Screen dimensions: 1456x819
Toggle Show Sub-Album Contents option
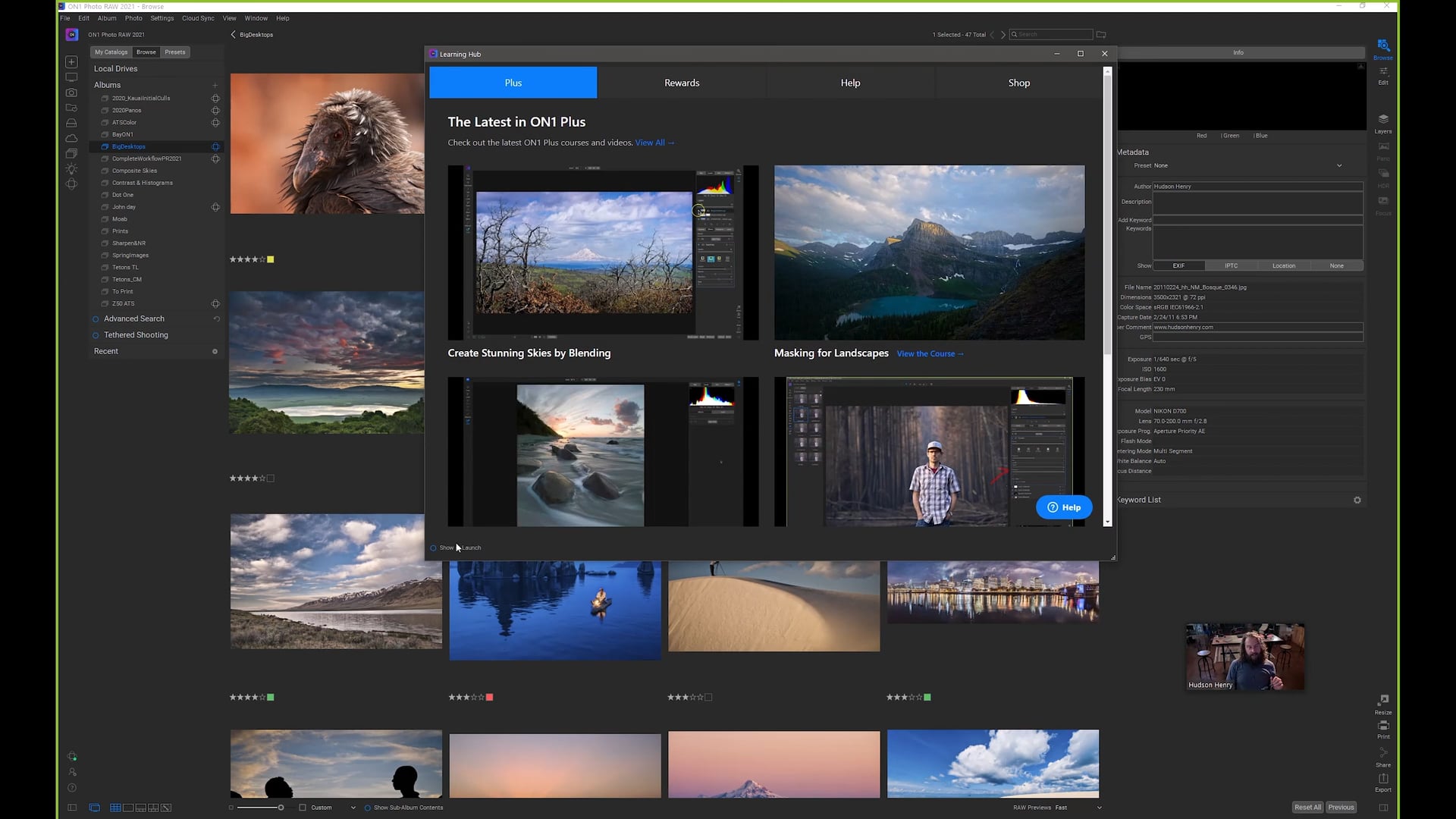(368, 808)
